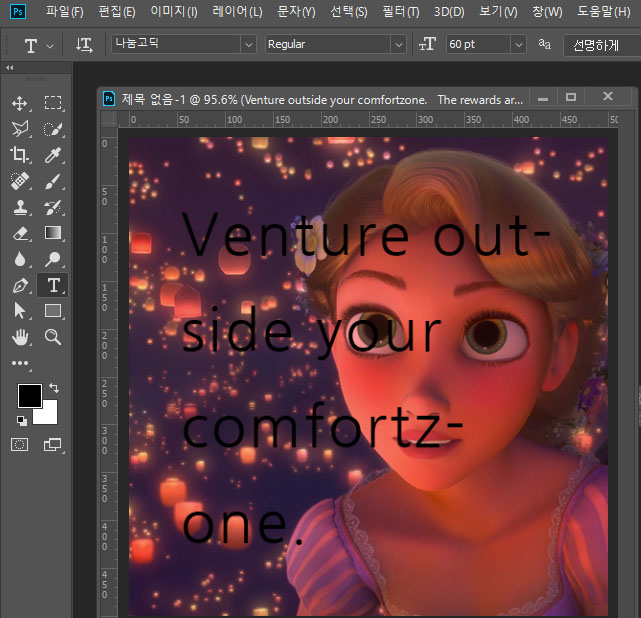Open the 선택(S) menu
This screenshot has height=618, width=641.
coord(349,11)
